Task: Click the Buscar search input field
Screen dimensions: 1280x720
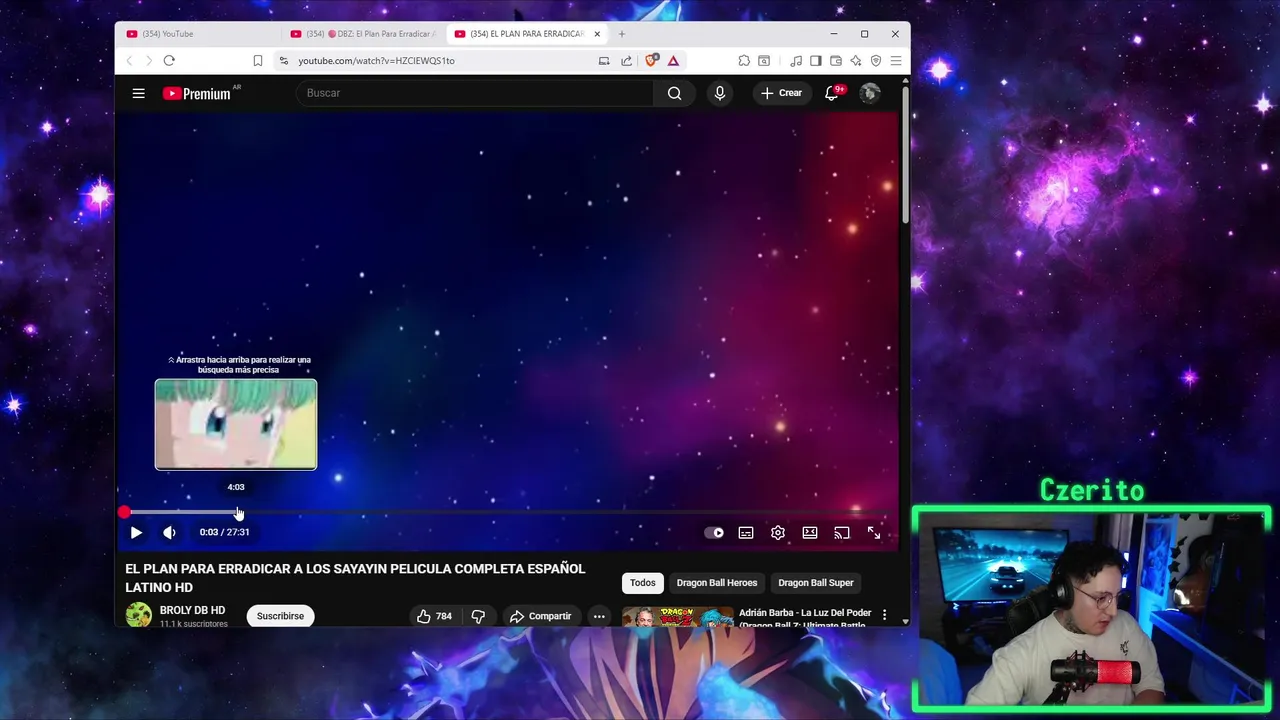Action: (475, 93)
